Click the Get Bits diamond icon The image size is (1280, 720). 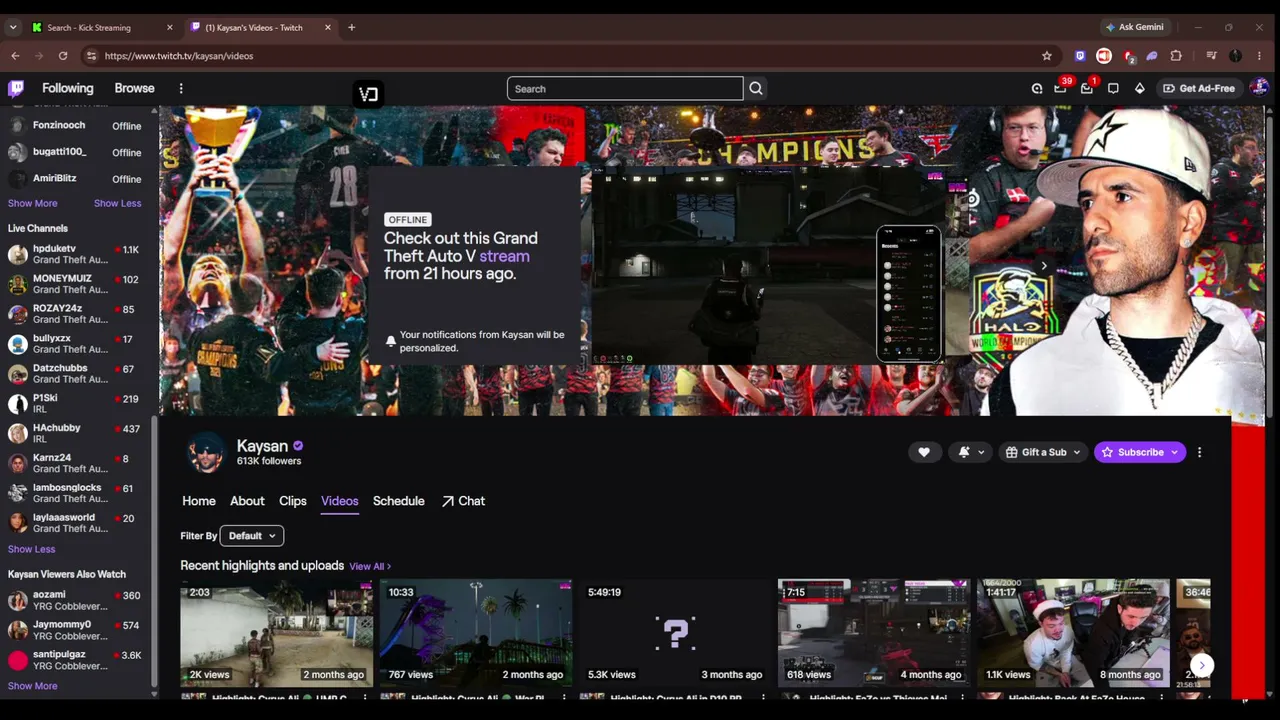(1139, 88)
